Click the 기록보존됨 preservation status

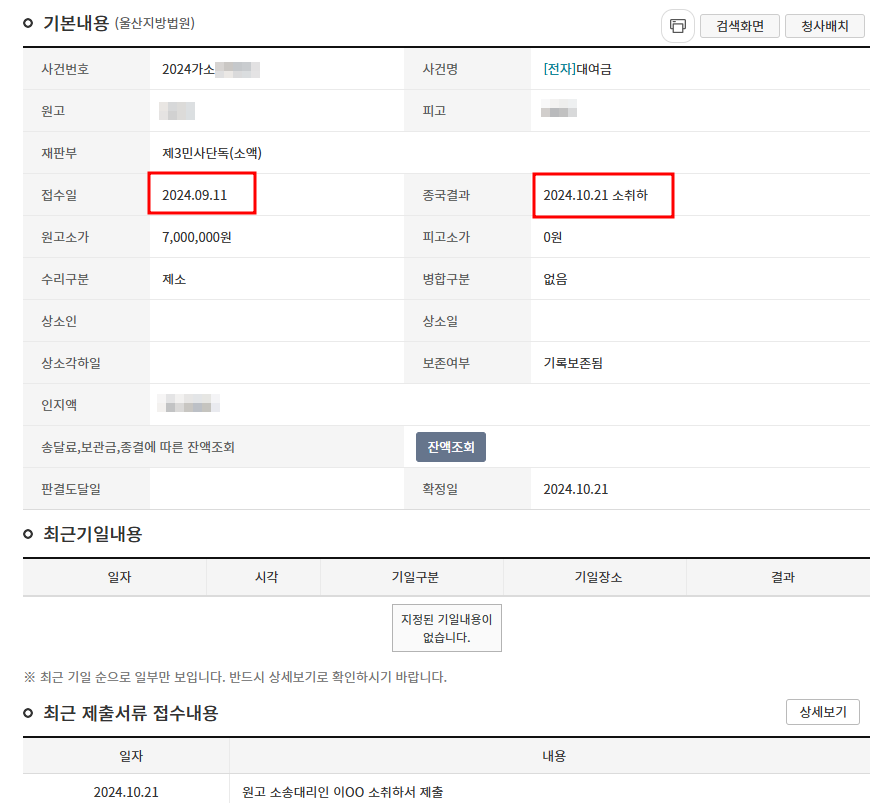point(573,363)
